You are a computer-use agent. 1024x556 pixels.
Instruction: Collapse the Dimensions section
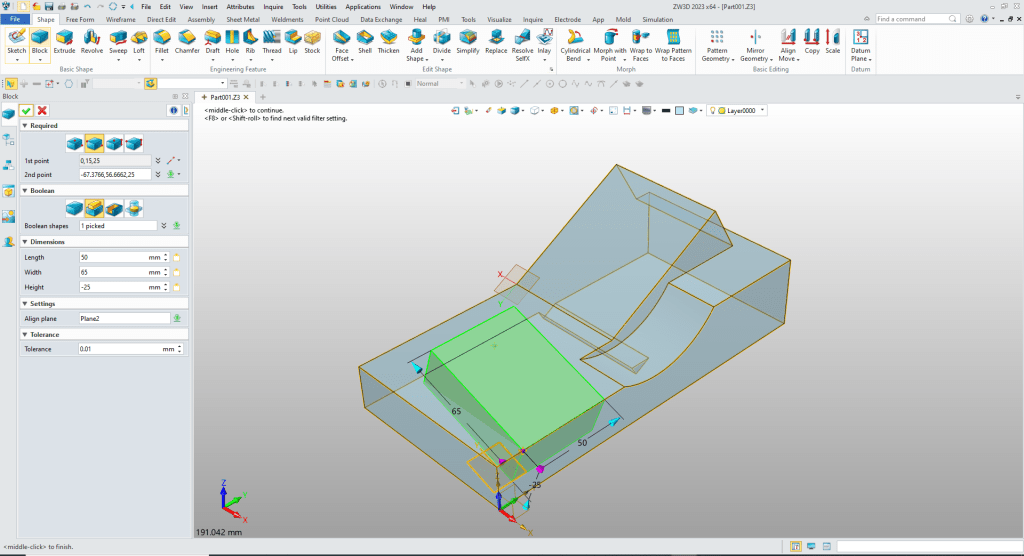click(x=24, y=242)
